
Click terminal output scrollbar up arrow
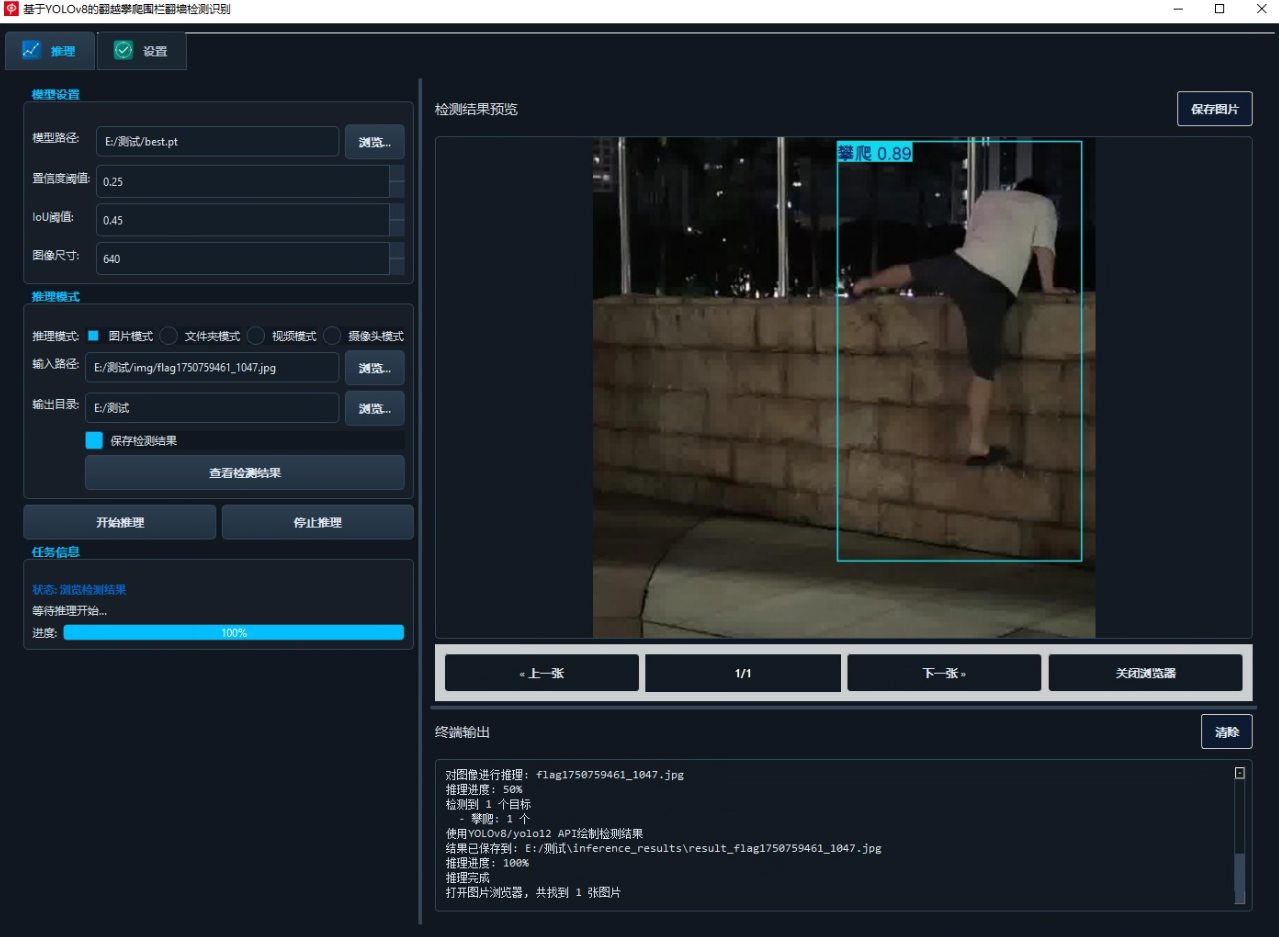1240,773
